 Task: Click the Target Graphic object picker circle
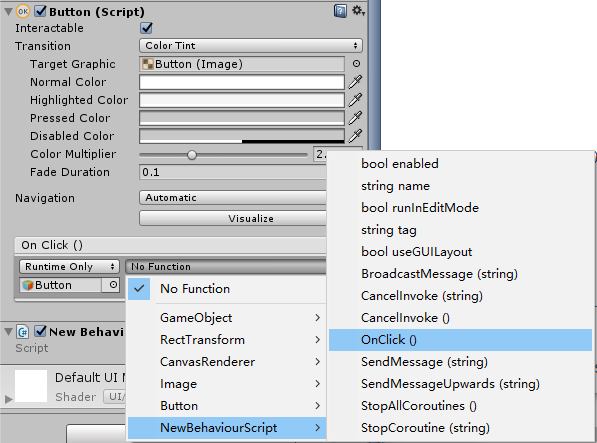(356, 64)
